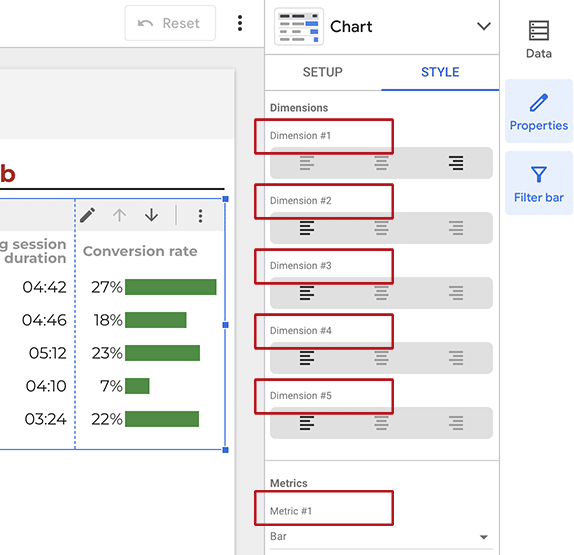Left-align Dimension #3
The width and height of the screenshot is (574, 555).
pos(307,293)
